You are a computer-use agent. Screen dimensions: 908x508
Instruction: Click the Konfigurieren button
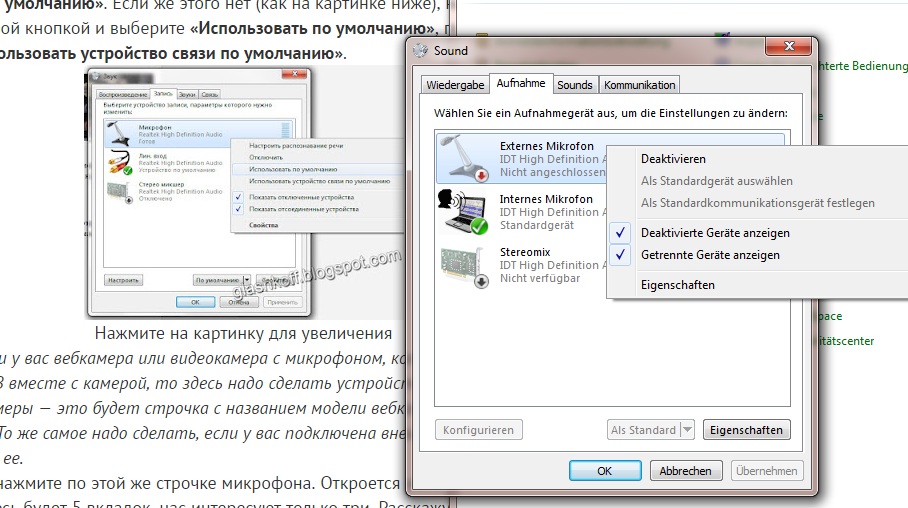tap(478, 430)
